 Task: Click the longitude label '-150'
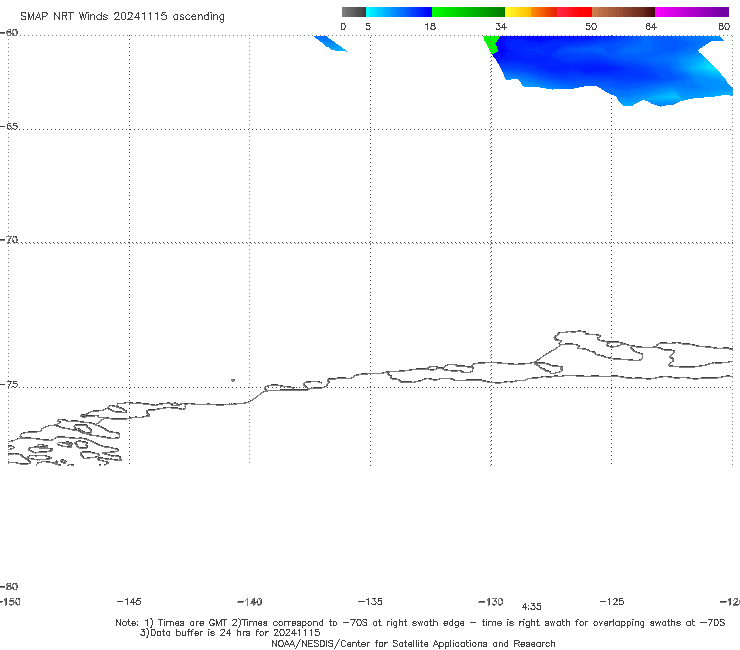[10, 601]
